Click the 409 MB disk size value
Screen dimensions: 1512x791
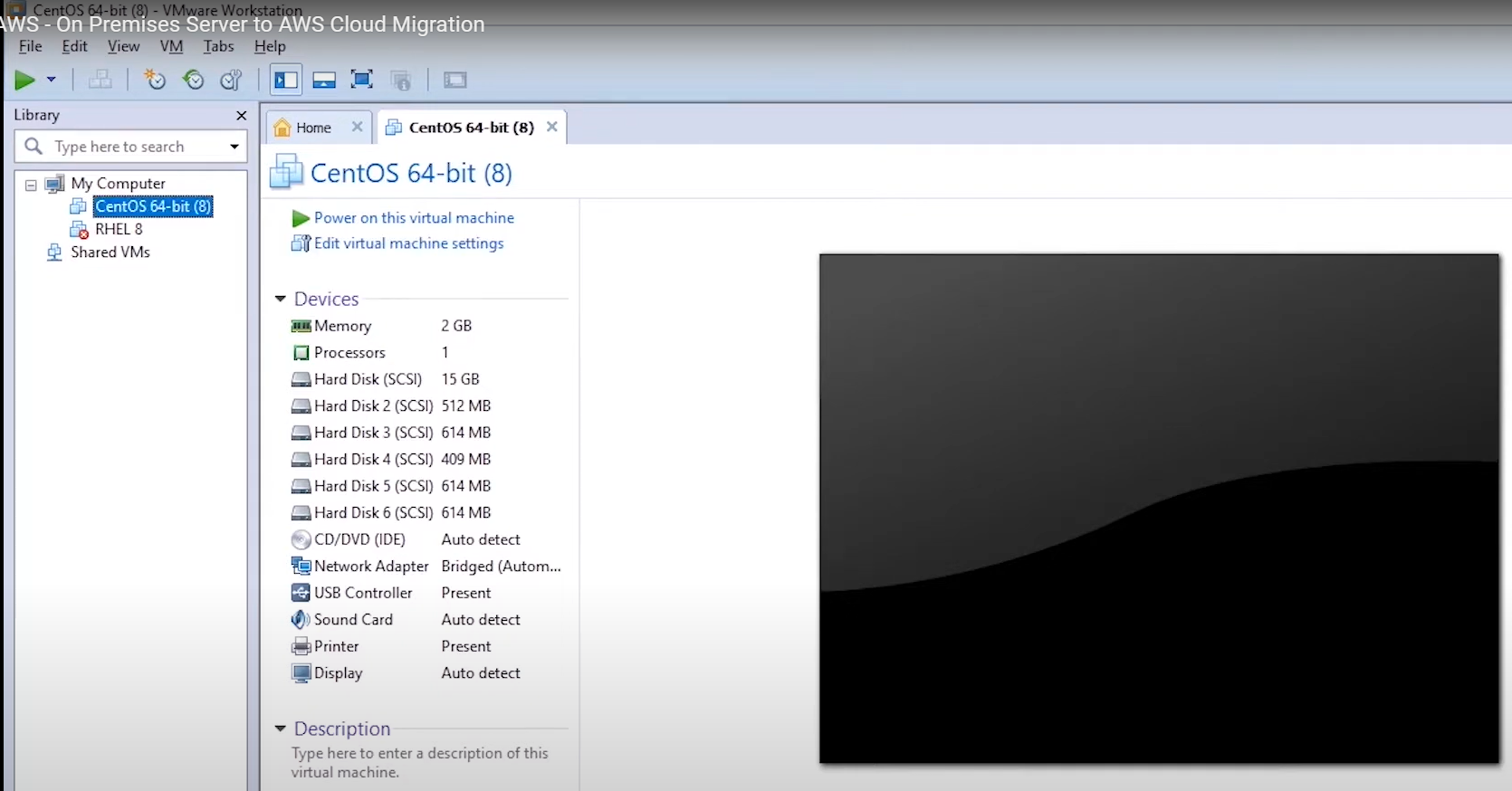465,460
